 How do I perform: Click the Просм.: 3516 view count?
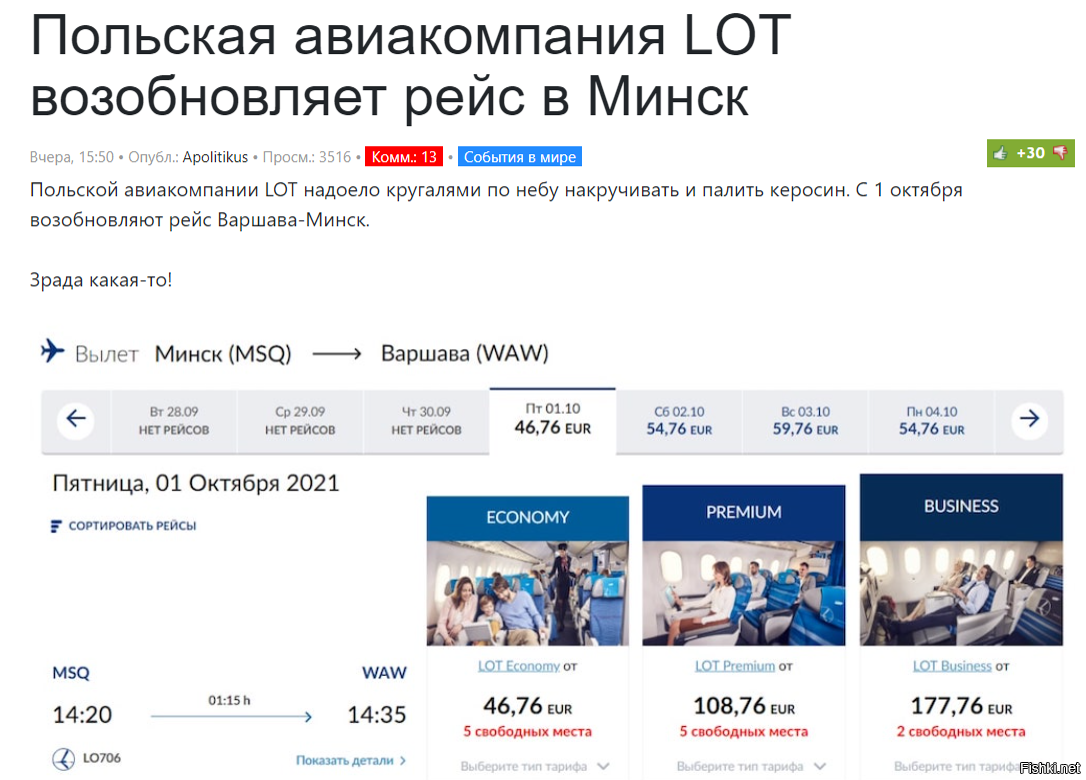[307, 157]
